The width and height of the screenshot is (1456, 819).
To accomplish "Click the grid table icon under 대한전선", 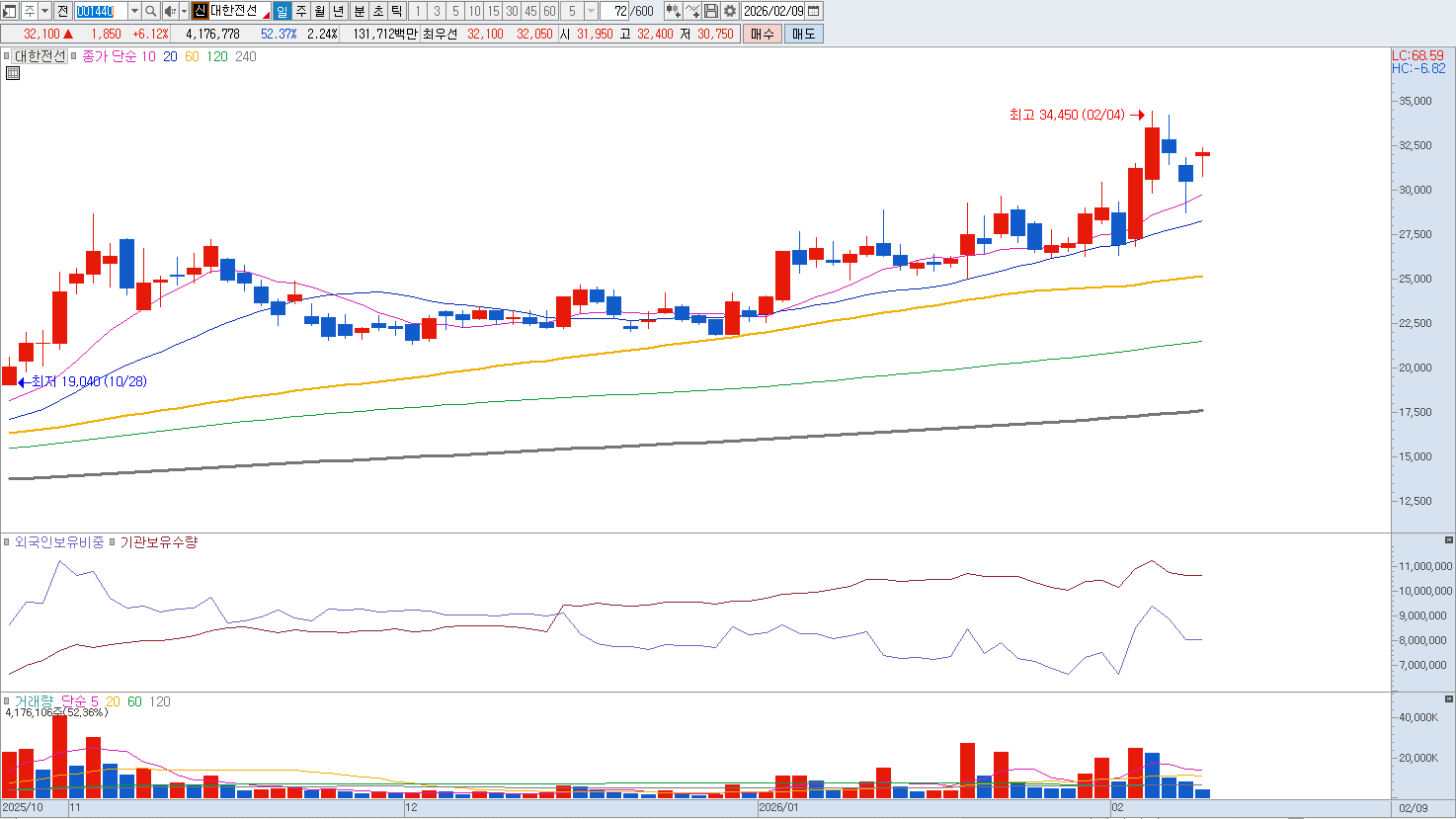I will pyautogui.click(x=13, y=73).
